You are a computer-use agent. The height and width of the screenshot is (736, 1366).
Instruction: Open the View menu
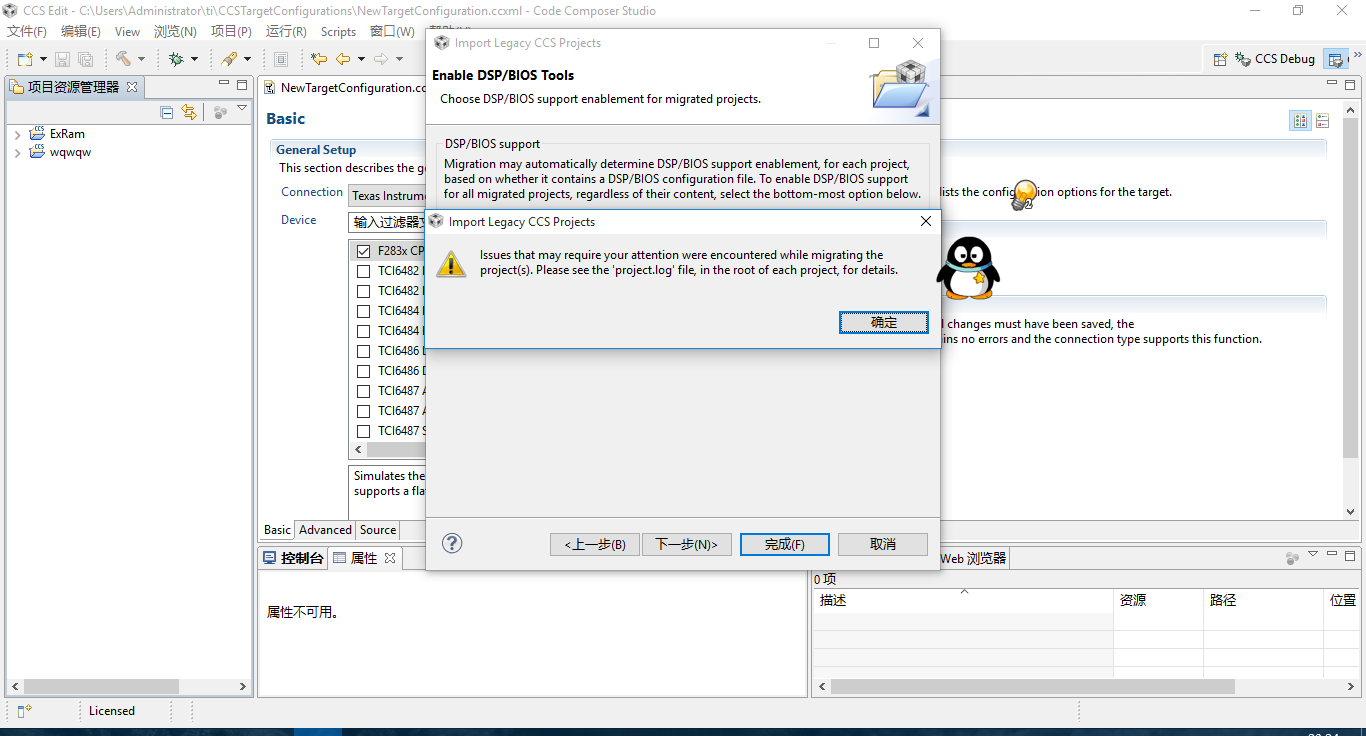(127, 32)
